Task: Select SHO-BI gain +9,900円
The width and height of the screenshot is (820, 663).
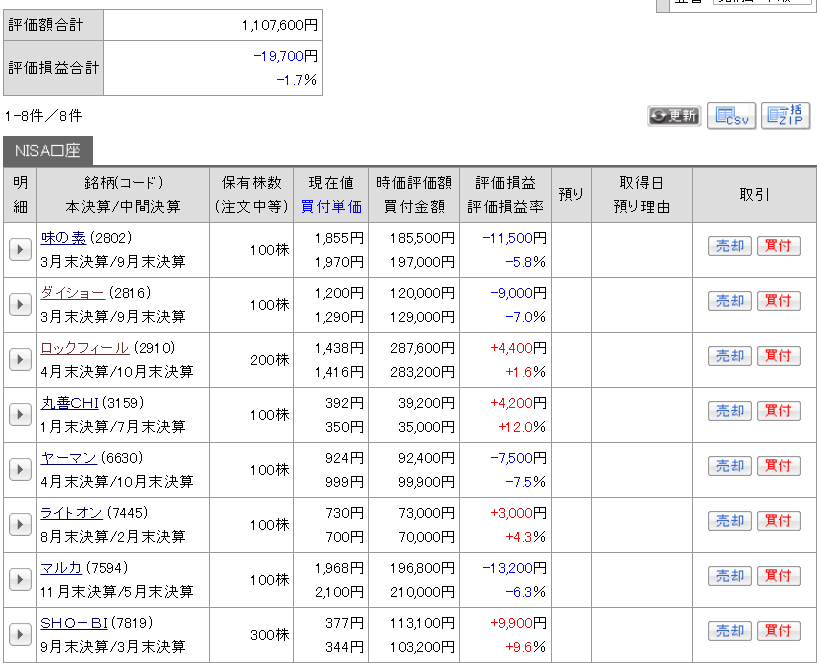Action: (x=518, y=623)
